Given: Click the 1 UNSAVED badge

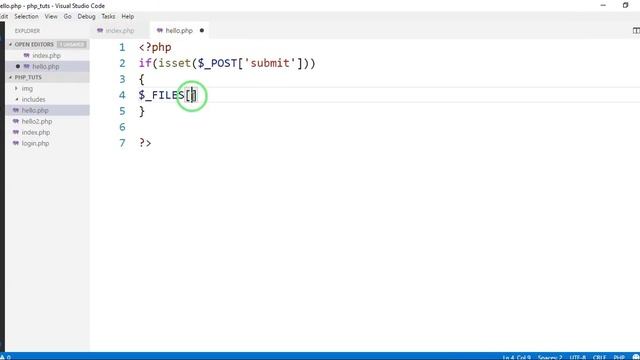Looking at the screenshot, I should [72, 44].
